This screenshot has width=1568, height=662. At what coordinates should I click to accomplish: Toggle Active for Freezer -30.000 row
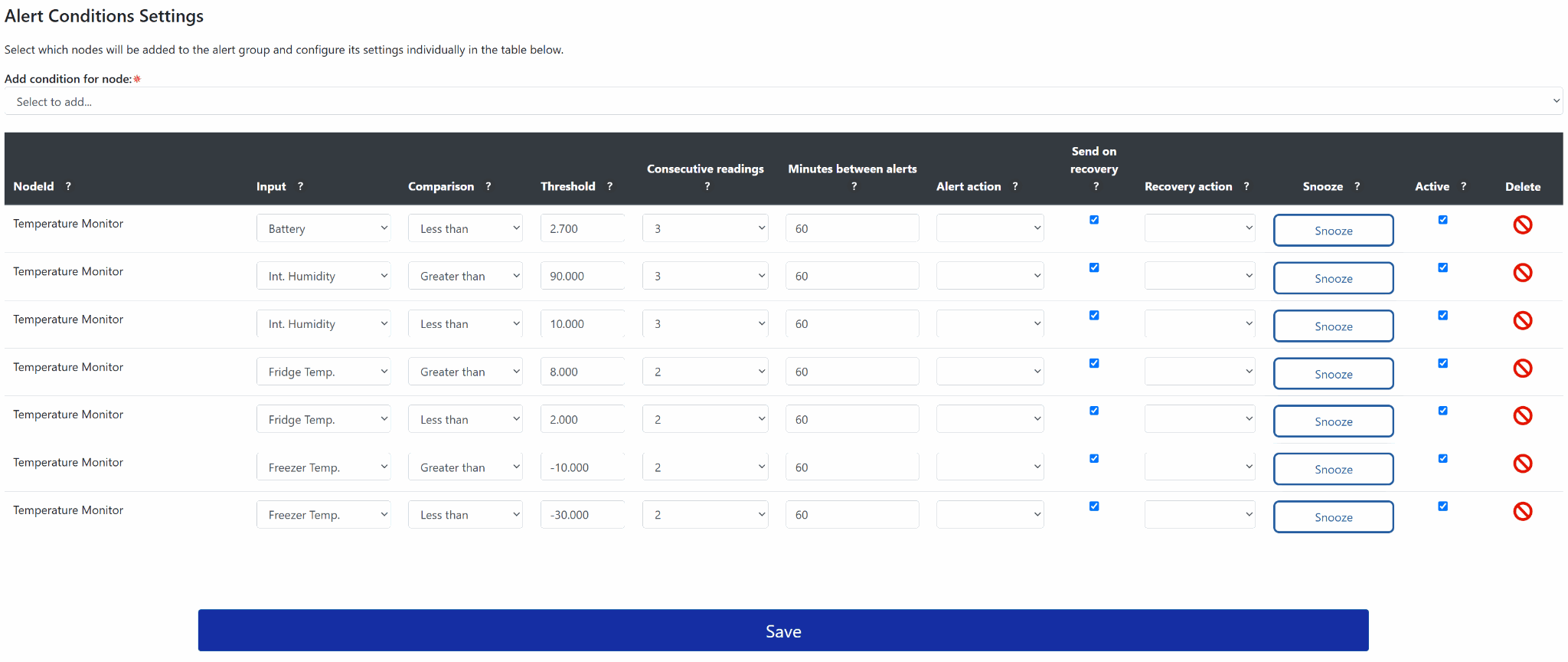click(1442, 506)
